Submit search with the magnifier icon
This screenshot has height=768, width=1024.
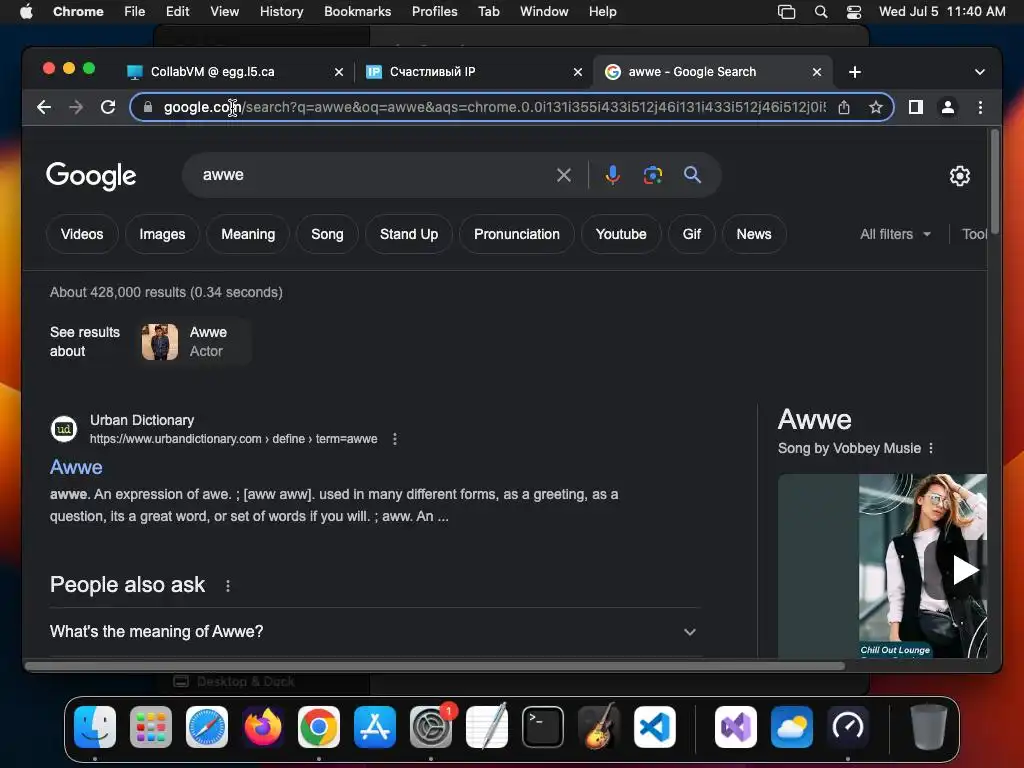pos(692,175)
